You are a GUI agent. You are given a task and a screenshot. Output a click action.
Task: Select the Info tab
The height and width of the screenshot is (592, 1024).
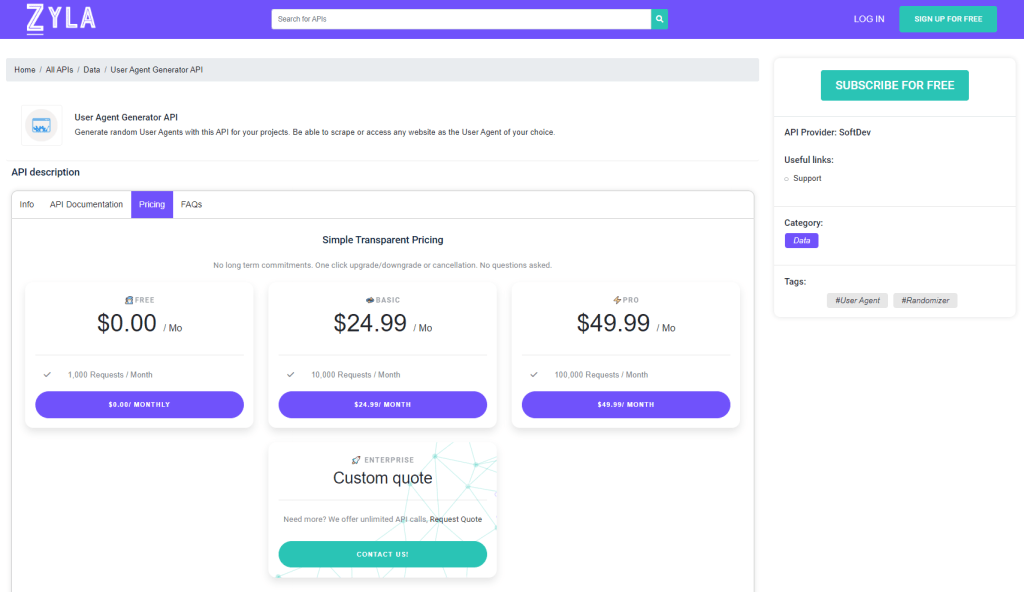coord(27,205)
